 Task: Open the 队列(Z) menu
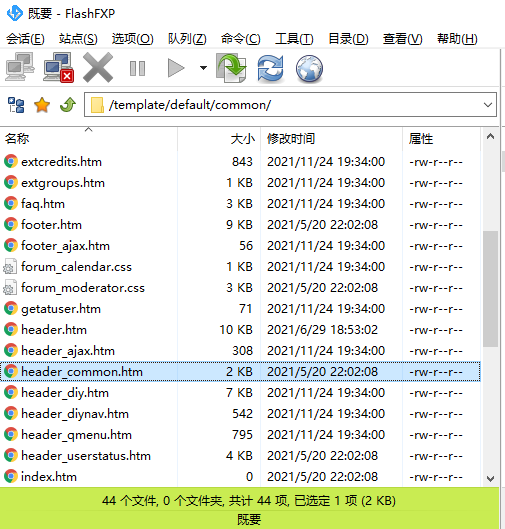(187, 39)
